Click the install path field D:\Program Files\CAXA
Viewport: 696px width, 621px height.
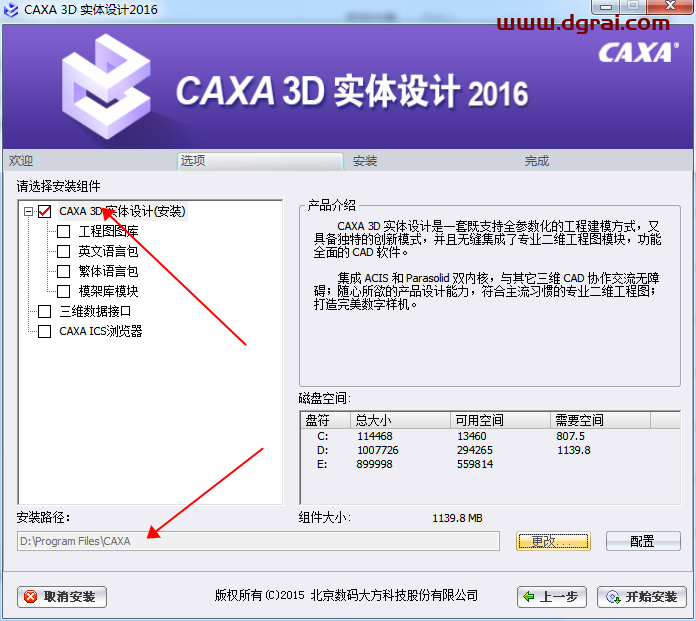[258, 541]
